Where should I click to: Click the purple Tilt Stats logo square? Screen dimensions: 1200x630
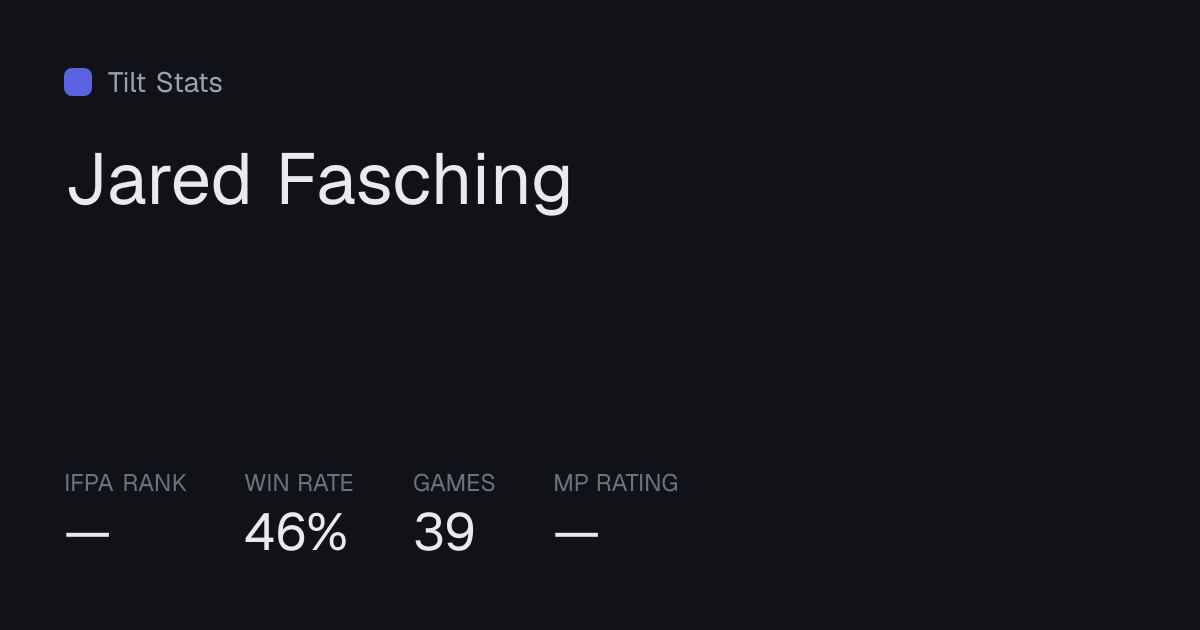point(78,82)
